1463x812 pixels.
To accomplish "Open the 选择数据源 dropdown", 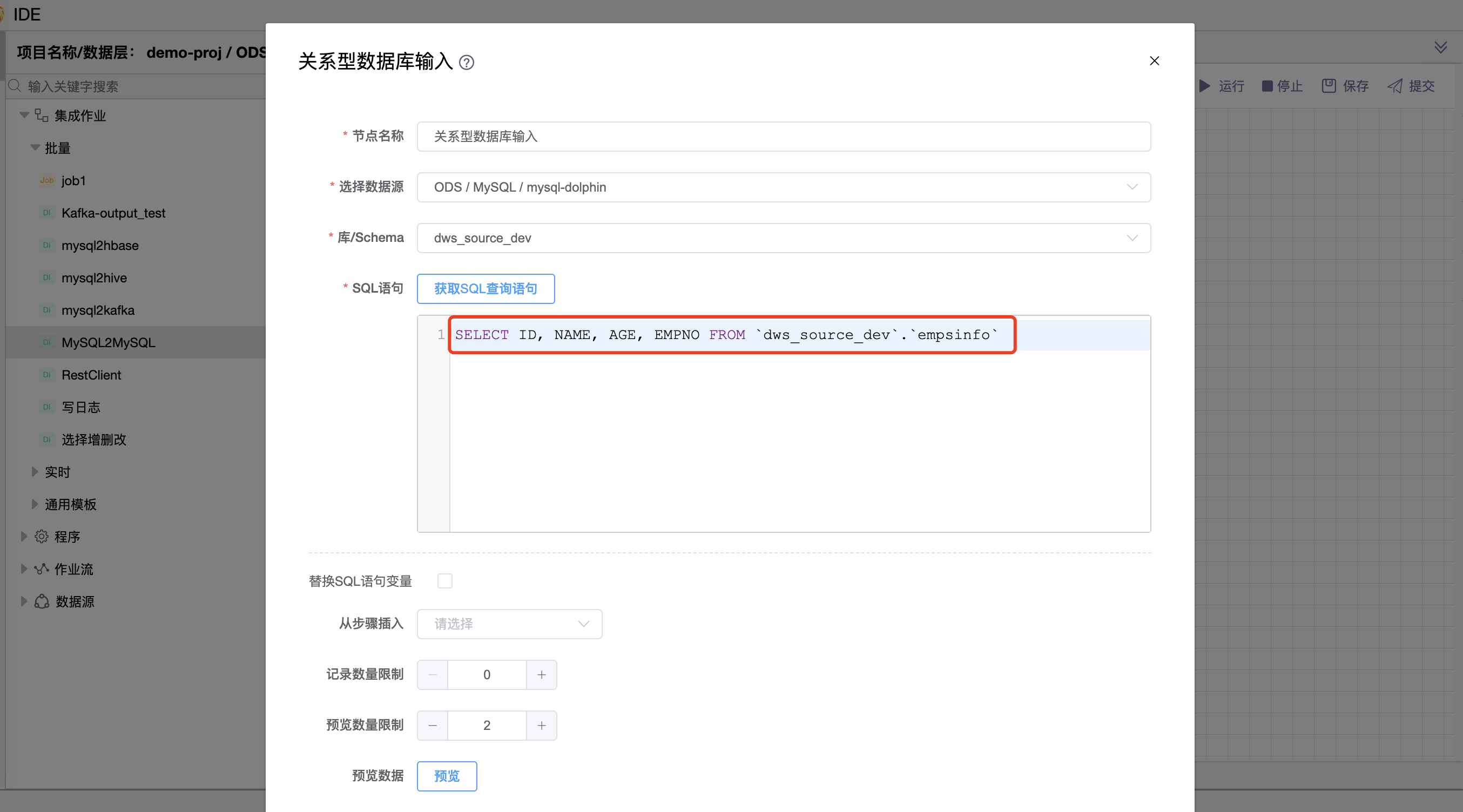I will [x=1132, y=187].
